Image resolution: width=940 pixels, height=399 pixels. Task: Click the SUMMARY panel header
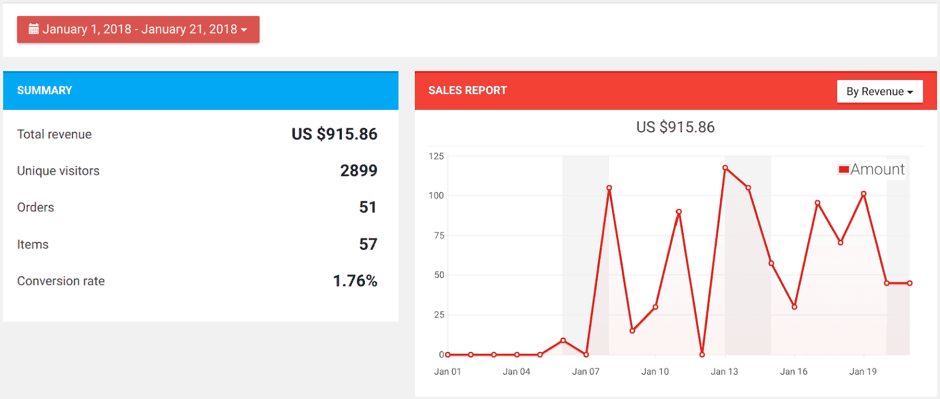201,90
